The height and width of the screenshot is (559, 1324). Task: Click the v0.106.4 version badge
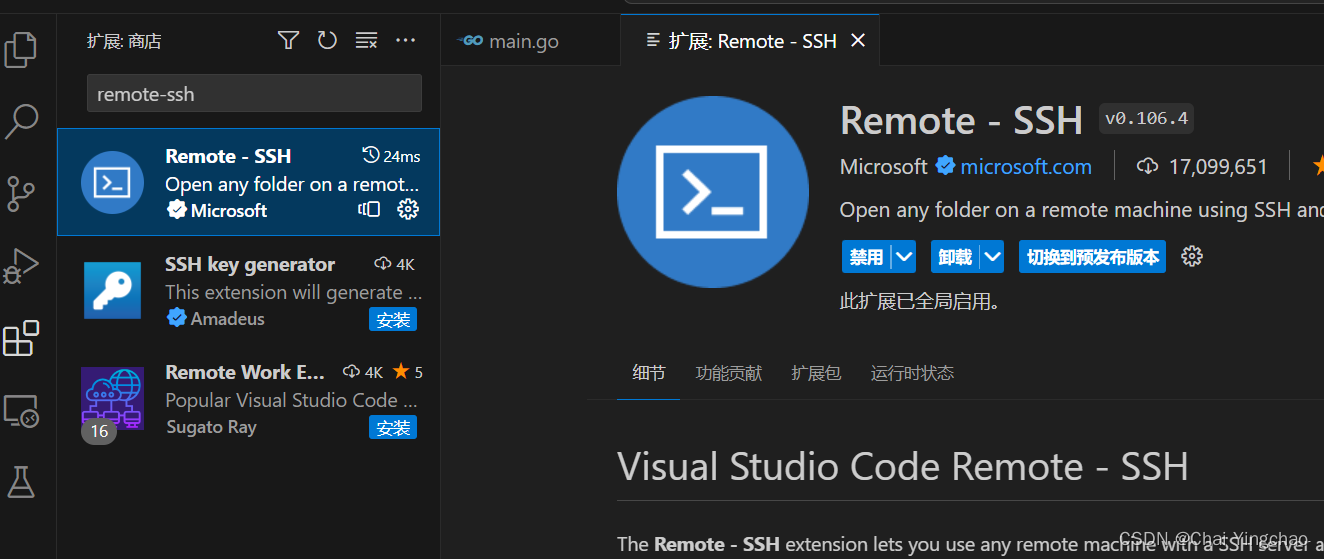pos(1146,118)
